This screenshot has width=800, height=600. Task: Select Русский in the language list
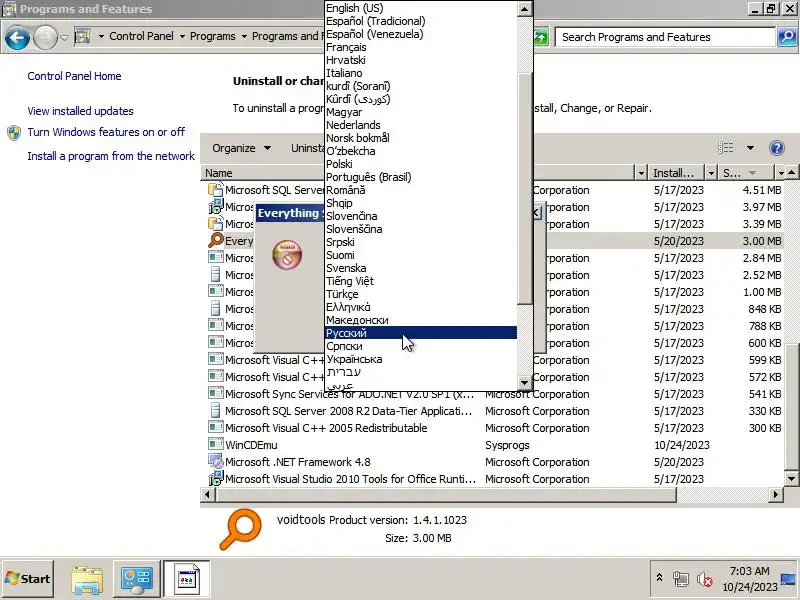pos(421,333)
